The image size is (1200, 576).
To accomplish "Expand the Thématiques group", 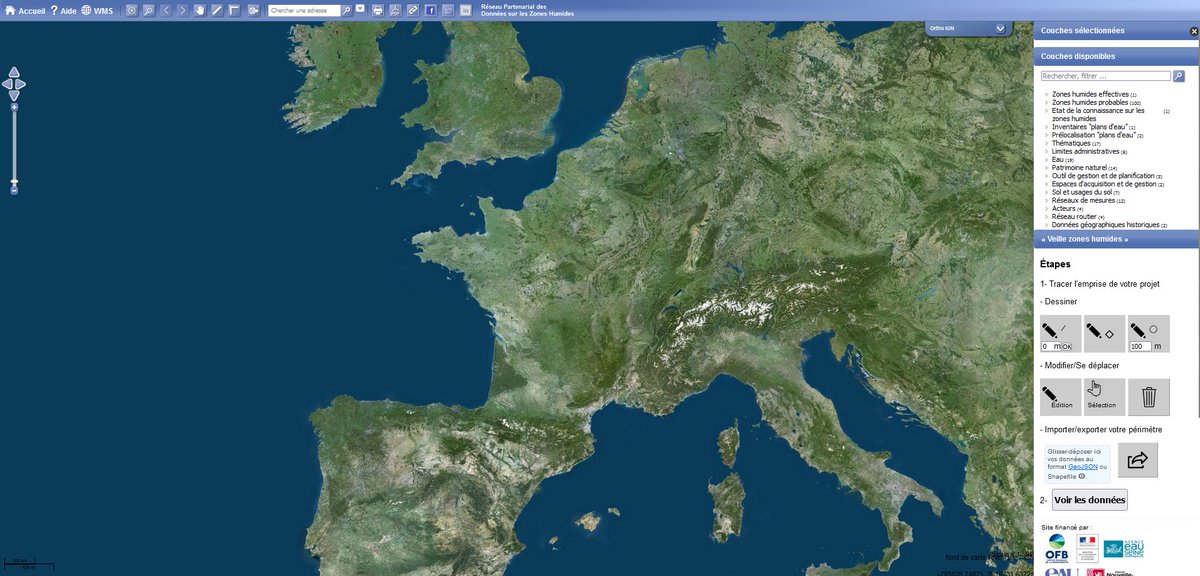I will pos(1073,143).
